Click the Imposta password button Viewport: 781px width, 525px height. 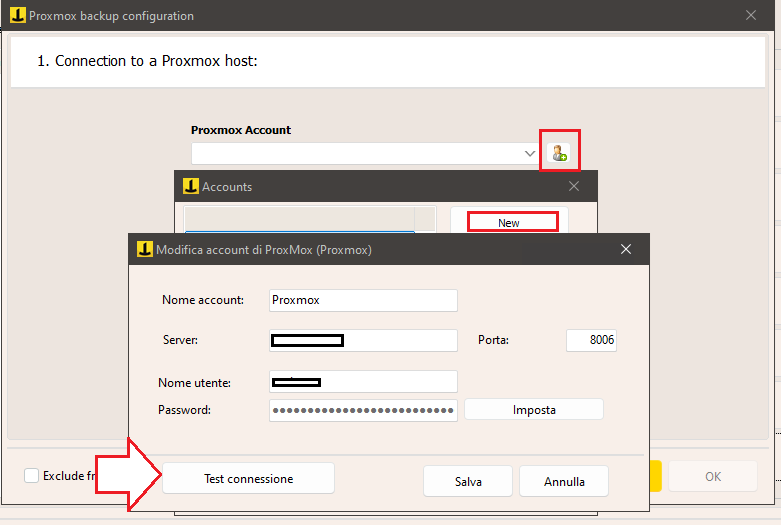(533, 410)
